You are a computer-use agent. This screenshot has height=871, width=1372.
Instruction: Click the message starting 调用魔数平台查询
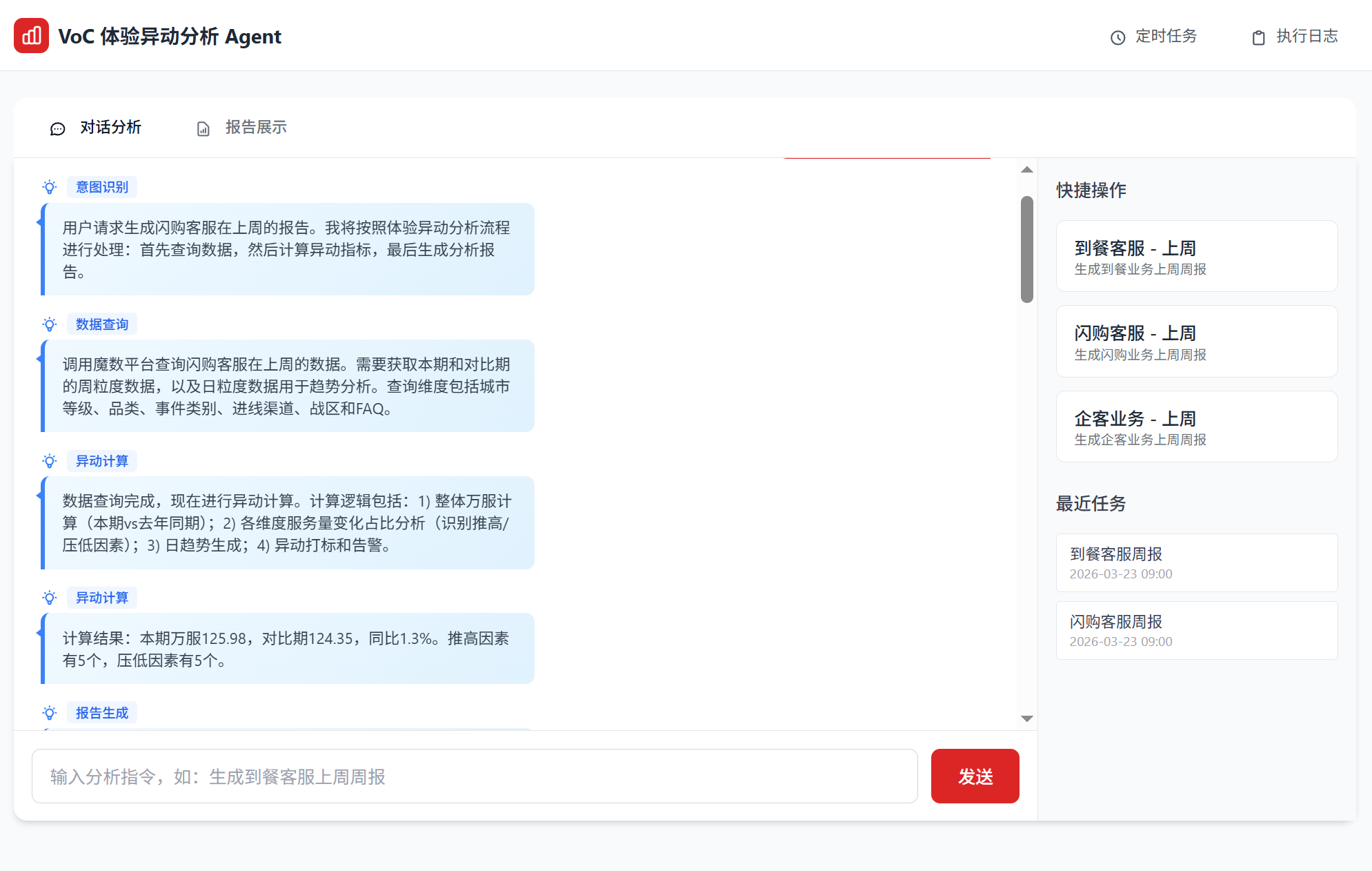(288, 386)
